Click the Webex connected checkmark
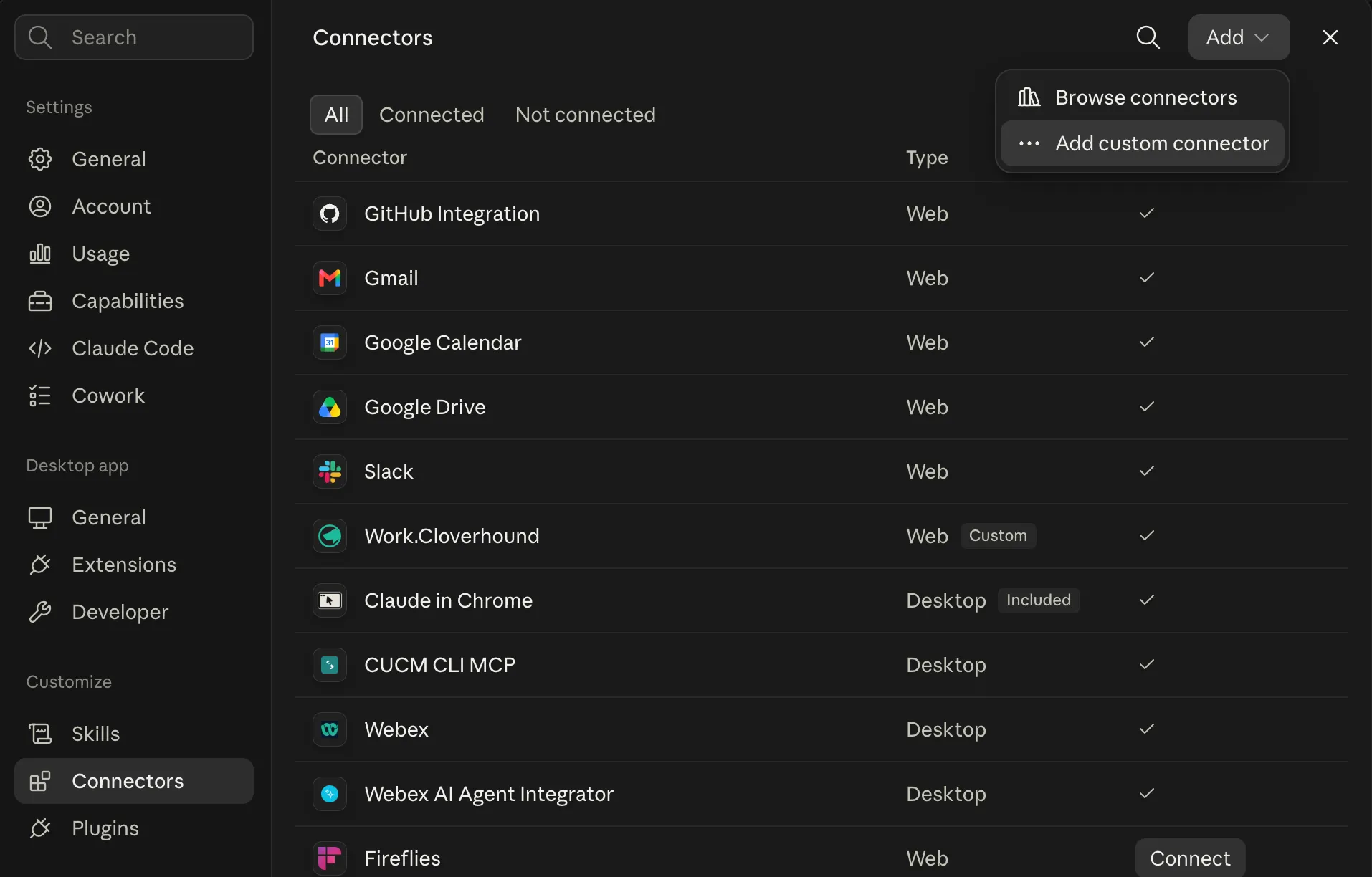 [x=1147, y=729]
